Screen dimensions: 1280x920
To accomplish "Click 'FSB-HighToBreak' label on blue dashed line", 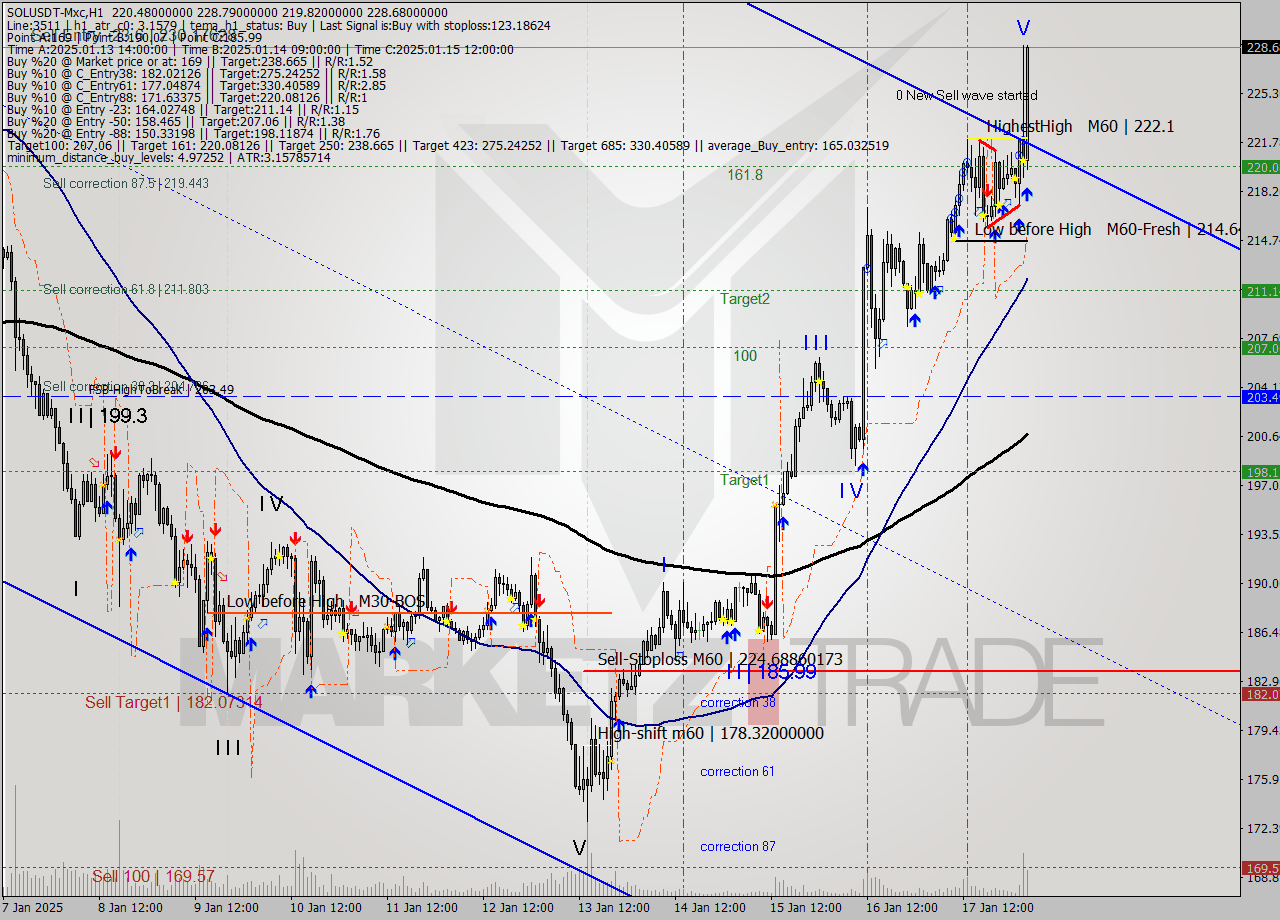I will 161,389.
